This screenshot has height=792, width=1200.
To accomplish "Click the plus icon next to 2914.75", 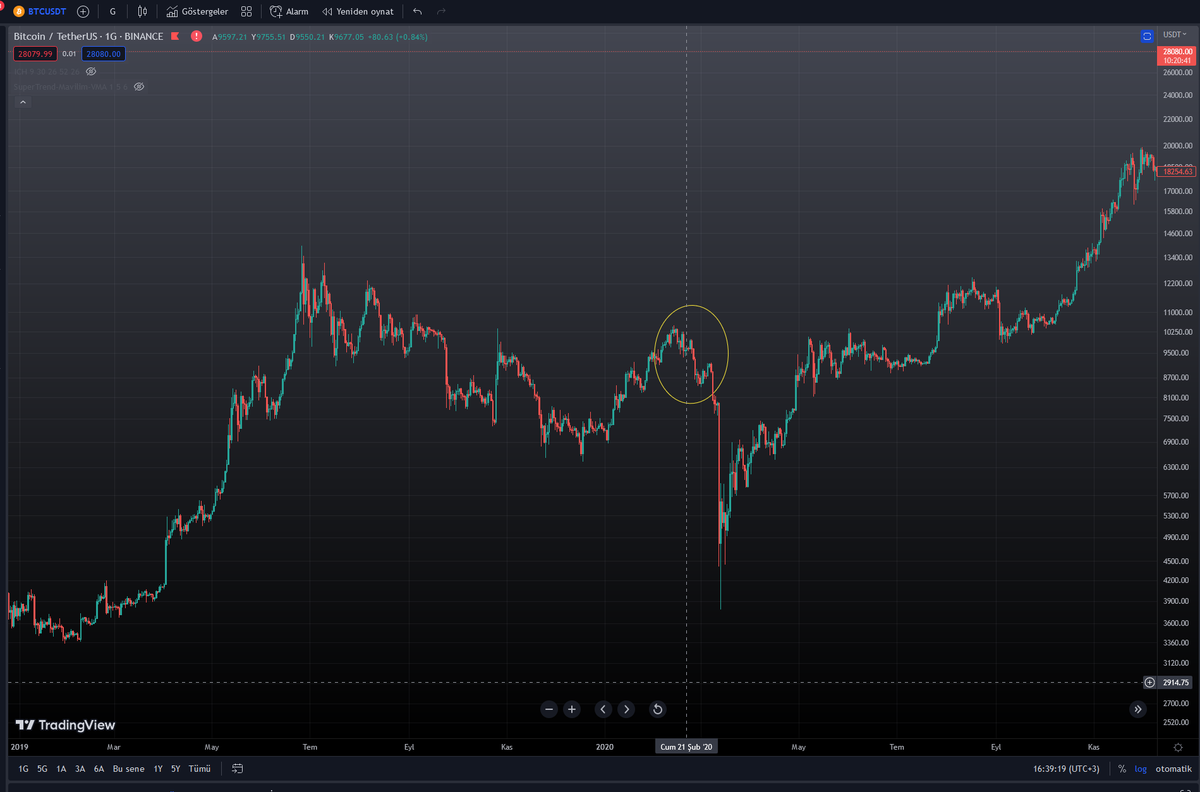I will coord(1149,683).
